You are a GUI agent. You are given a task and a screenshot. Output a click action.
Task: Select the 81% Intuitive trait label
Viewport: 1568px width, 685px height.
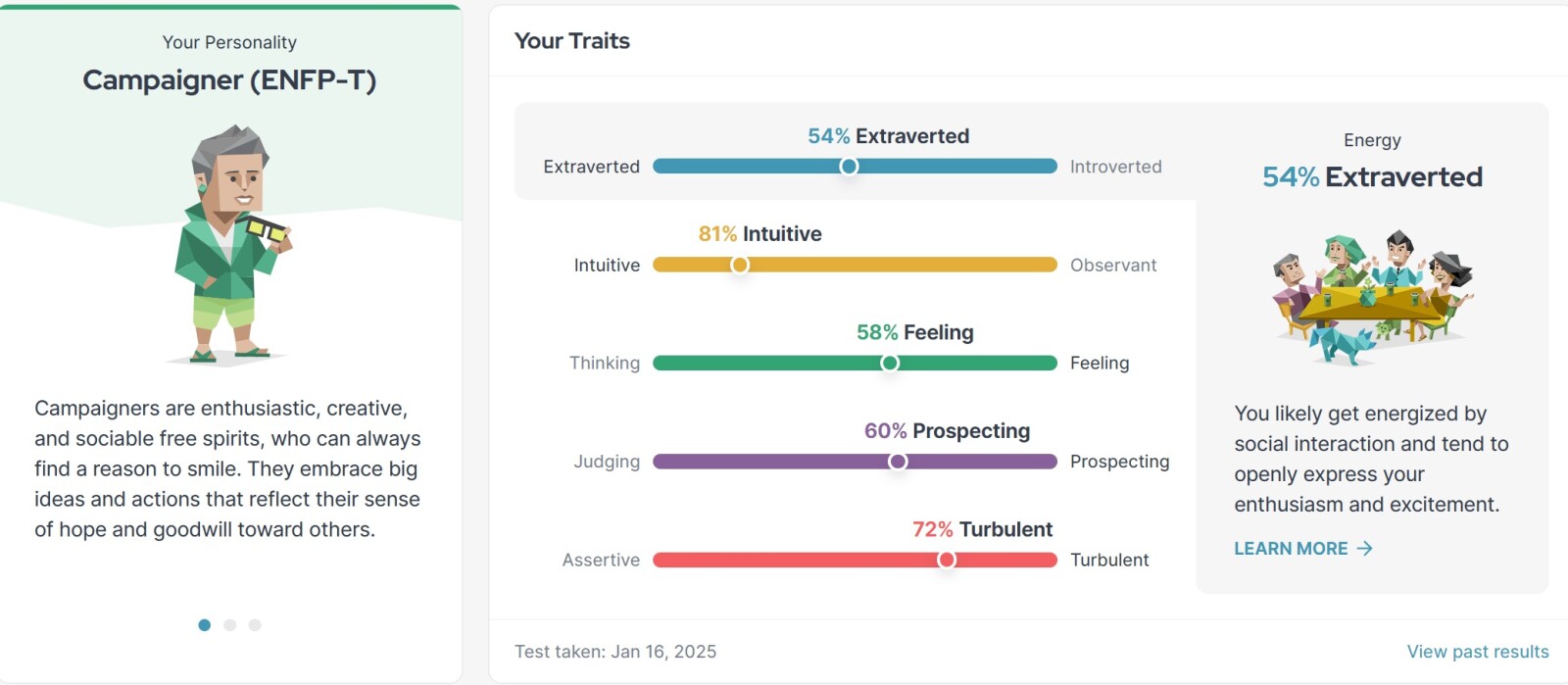tap(759, 234)
